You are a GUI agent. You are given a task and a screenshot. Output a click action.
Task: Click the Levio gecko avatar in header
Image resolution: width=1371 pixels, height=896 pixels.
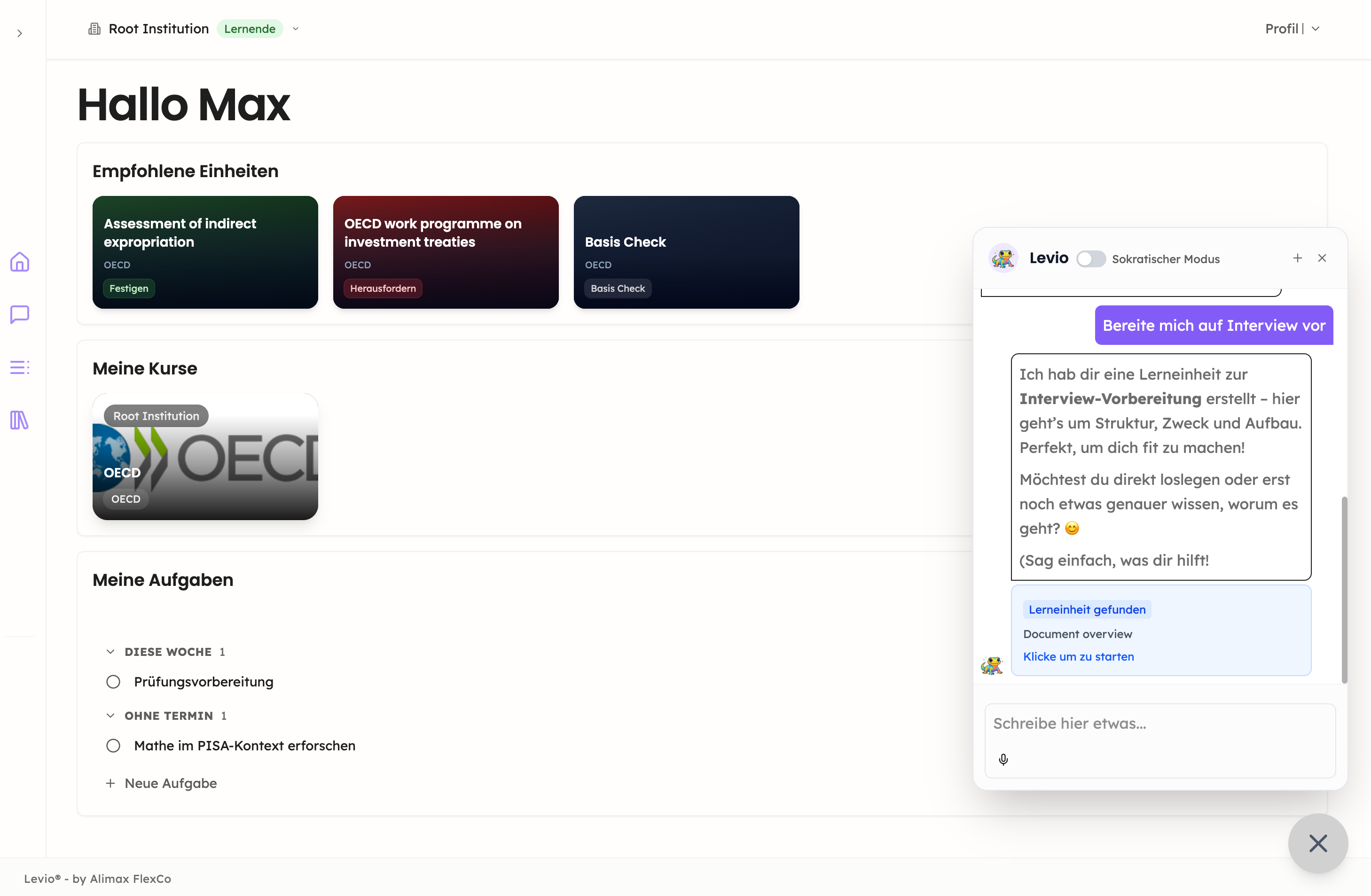(1003, 258)
